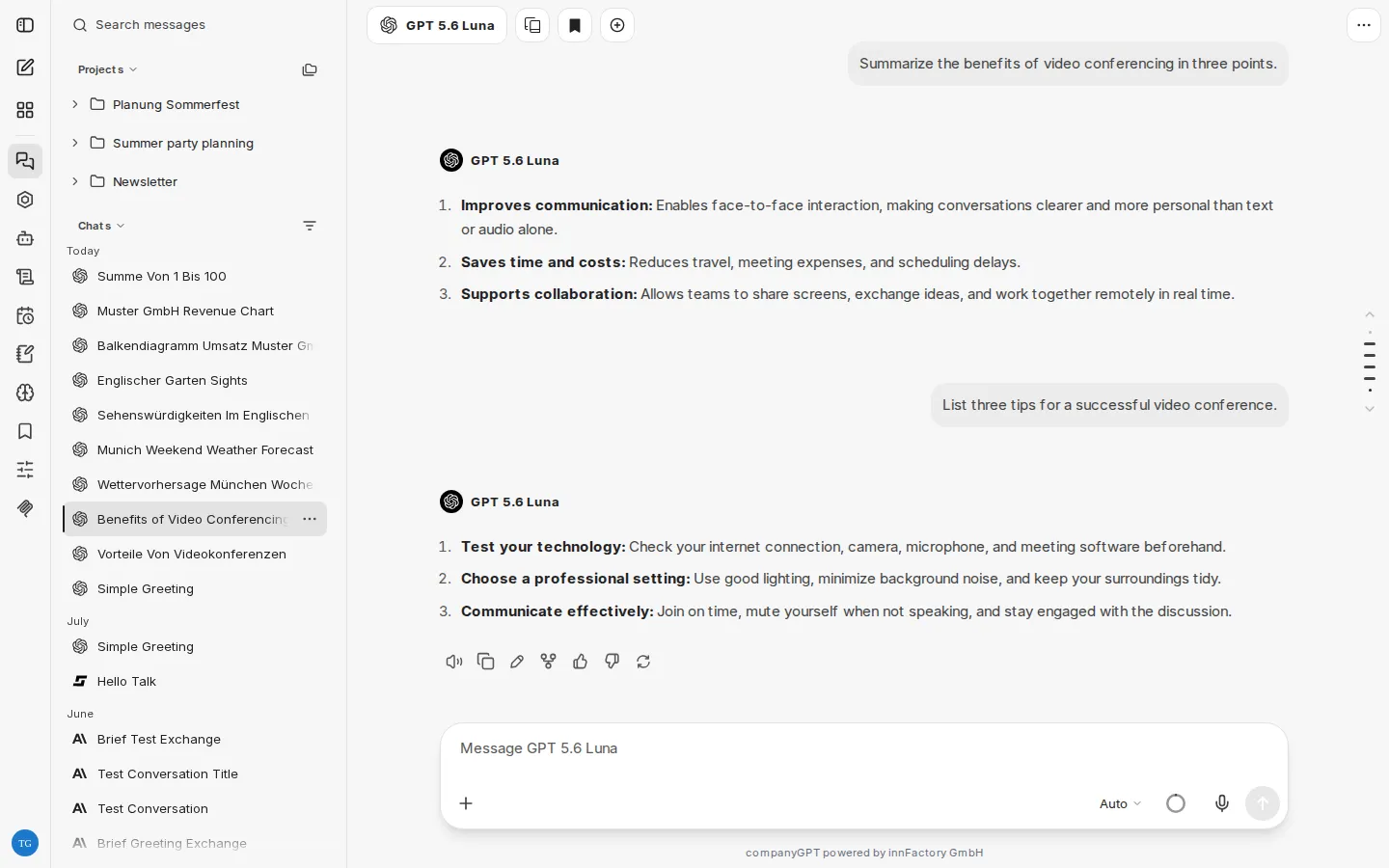Open the top-right more options menu
The height and width of the screenshot is (868, 1389).
pyautogui.click(x=1364, y=25)
